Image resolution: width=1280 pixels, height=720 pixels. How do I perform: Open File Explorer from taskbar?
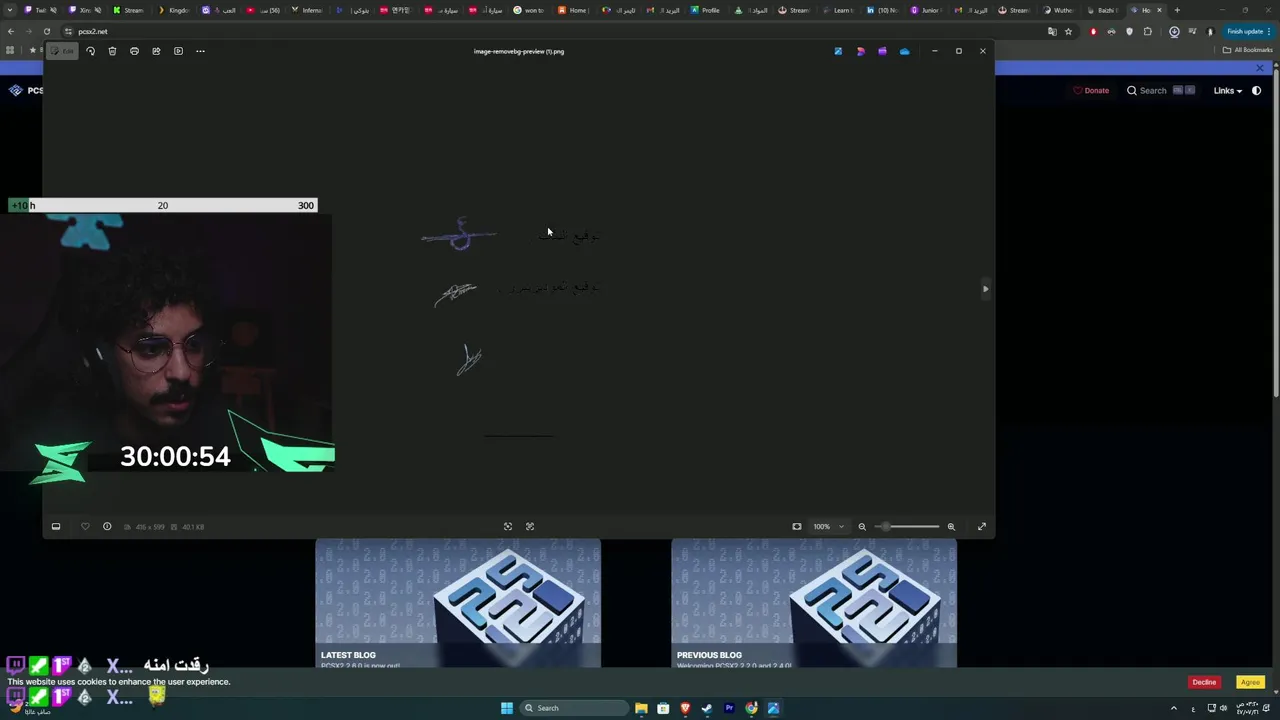click(x=641, y=708)
